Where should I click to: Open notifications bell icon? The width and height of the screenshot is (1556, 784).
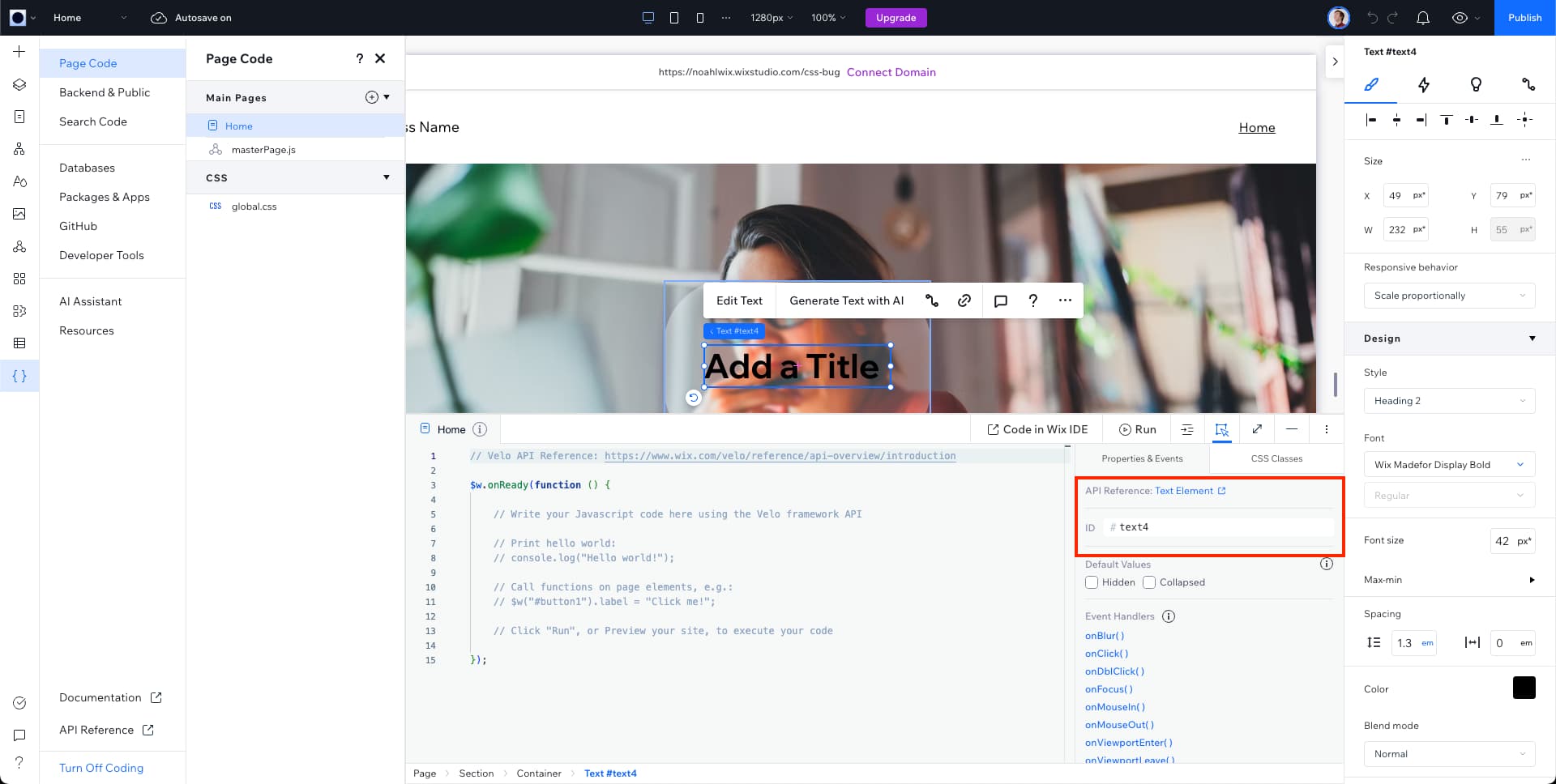pos(1423,18)
